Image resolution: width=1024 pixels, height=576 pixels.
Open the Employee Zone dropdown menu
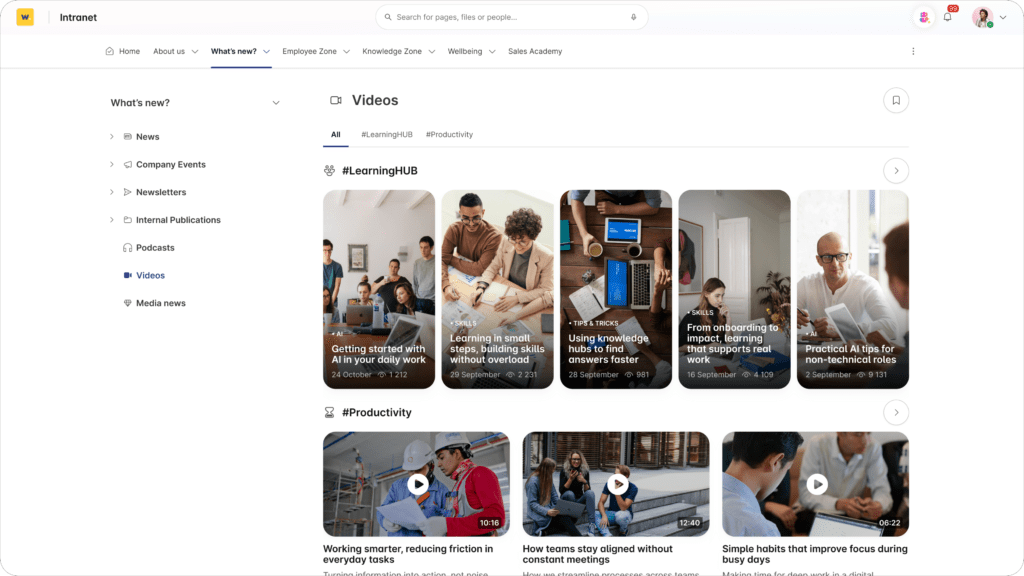click(315, 51)
